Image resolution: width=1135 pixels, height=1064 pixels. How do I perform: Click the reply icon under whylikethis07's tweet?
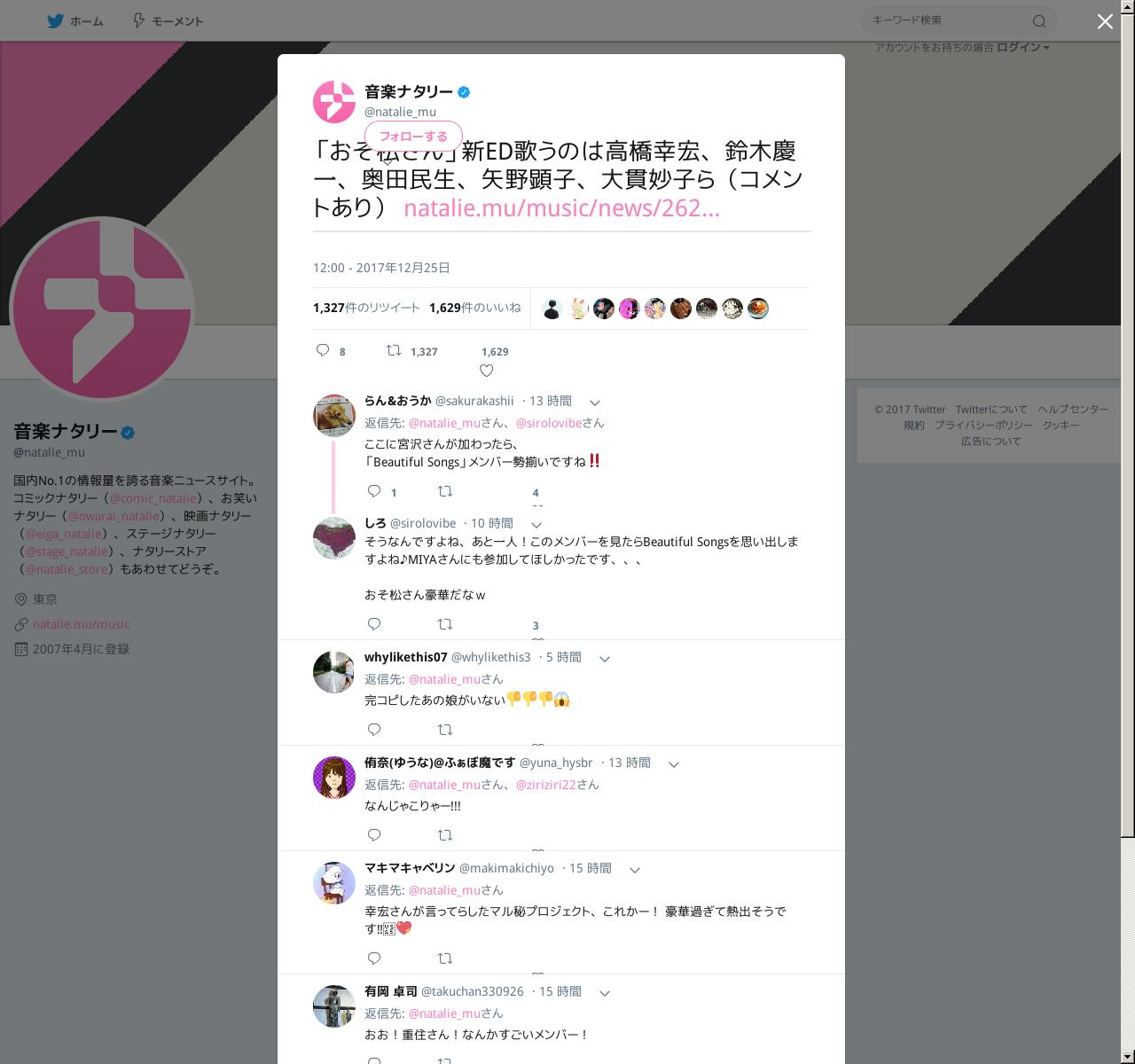pos(374,729)
